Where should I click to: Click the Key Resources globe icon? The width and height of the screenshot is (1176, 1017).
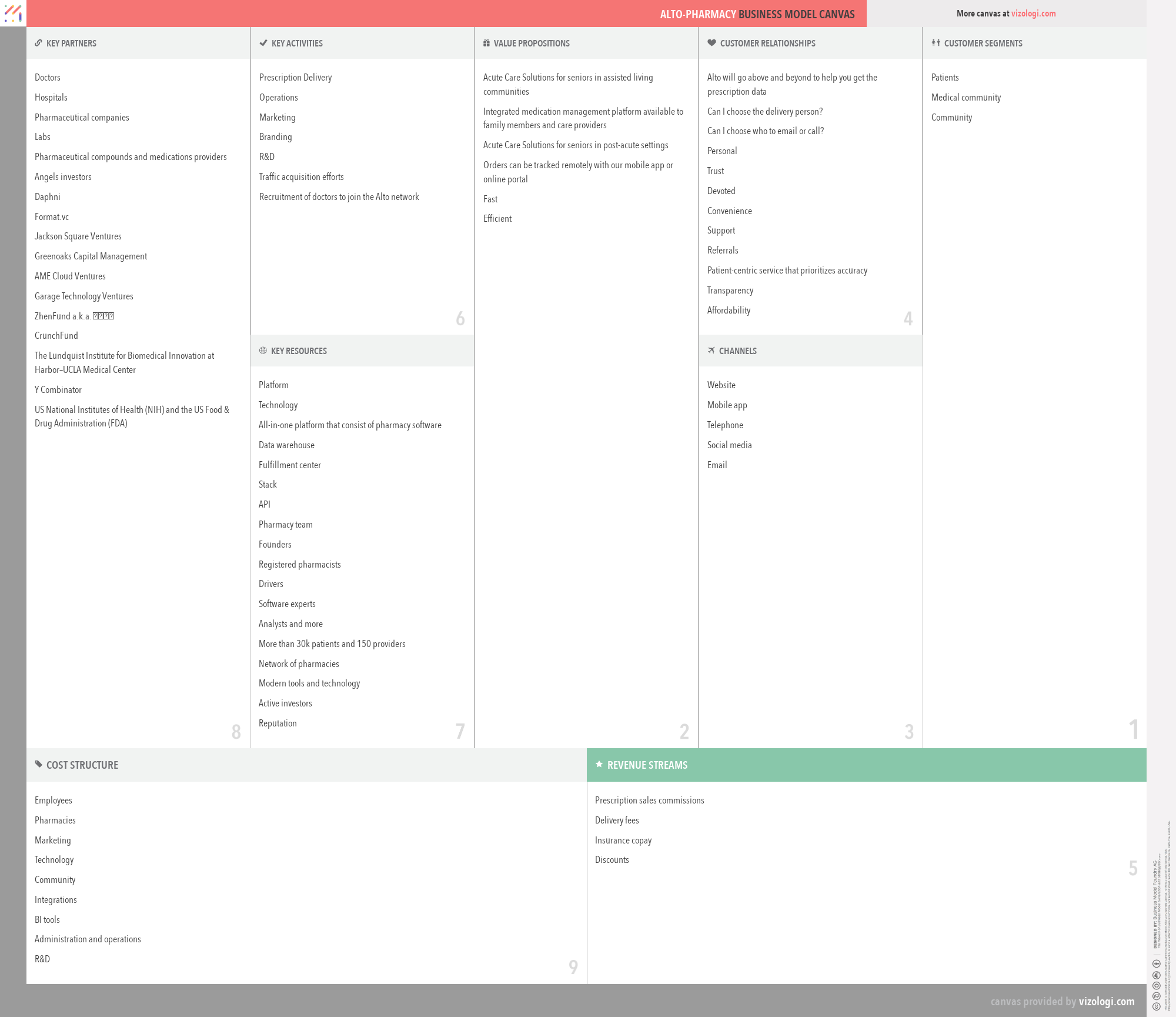coord(263,351)
